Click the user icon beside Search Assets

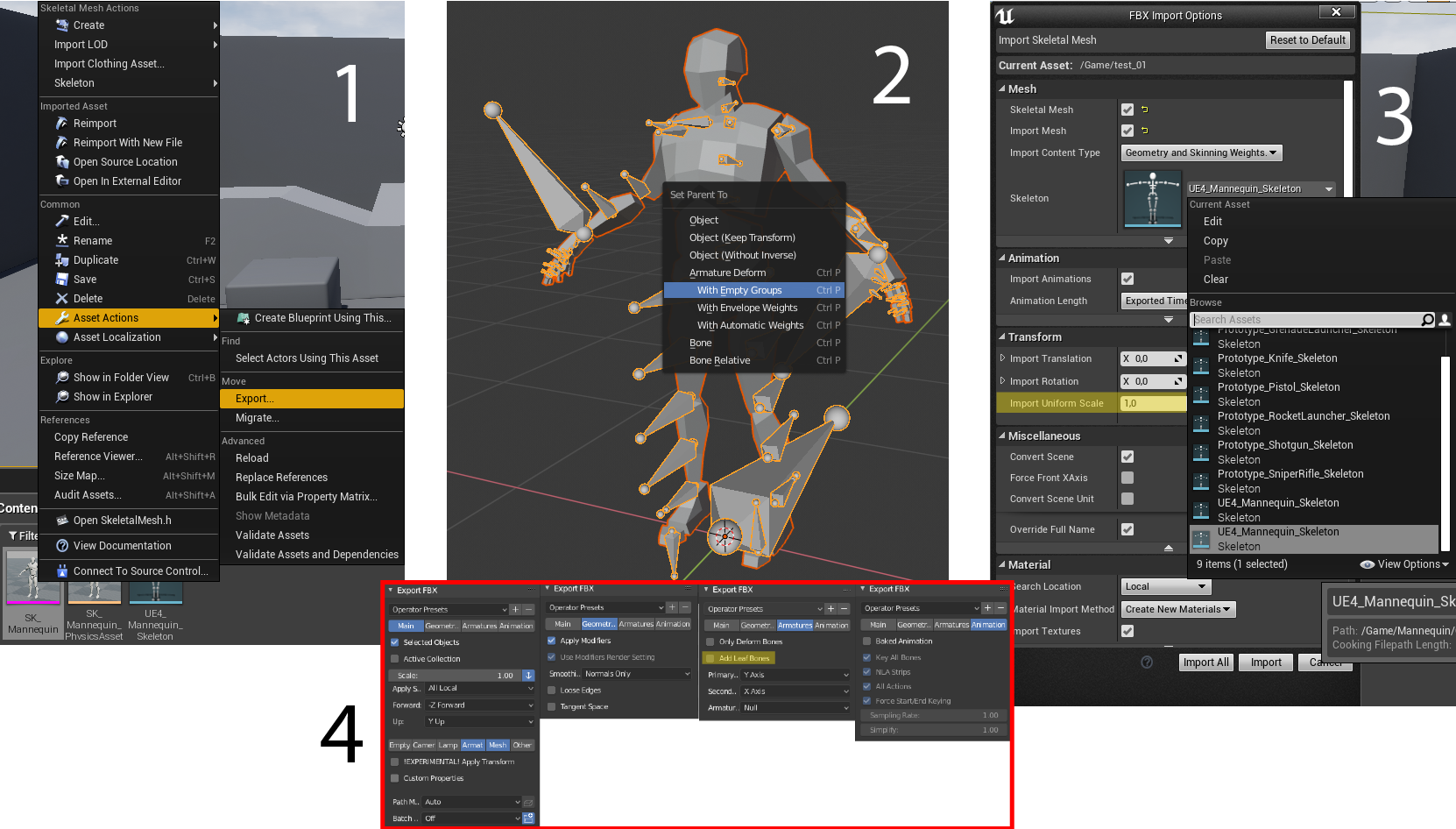(1445, 320)
